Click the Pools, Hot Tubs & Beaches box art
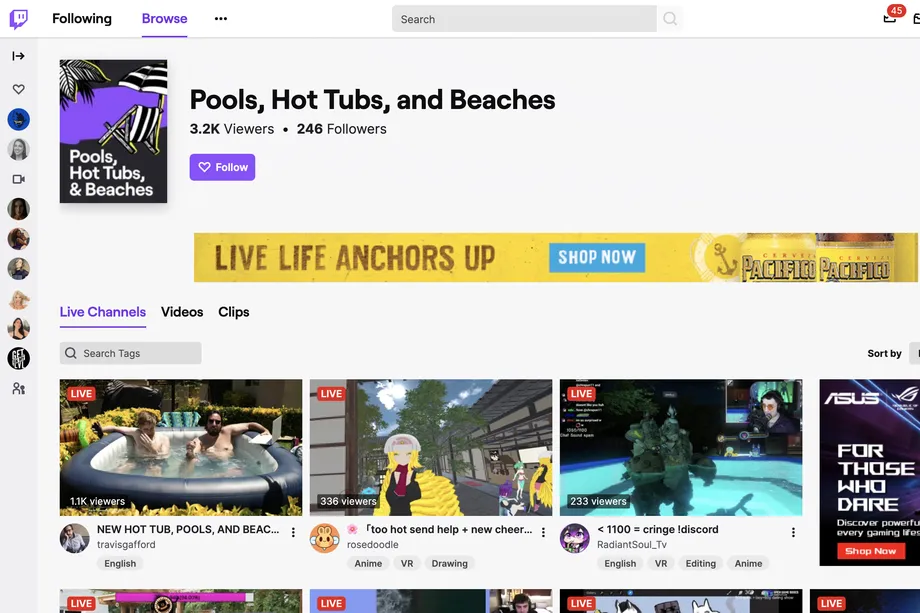Viewport: 920px width, 613px height. point(113,131)
